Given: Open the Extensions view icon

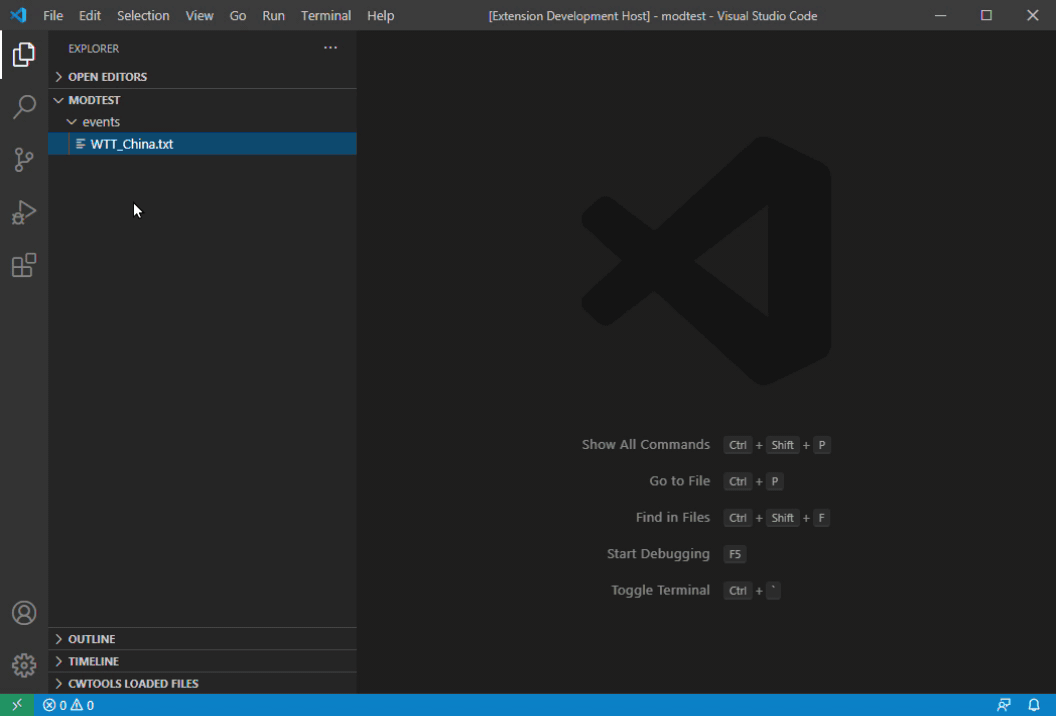Looking at the screenshot, I should tap(24, 265).
